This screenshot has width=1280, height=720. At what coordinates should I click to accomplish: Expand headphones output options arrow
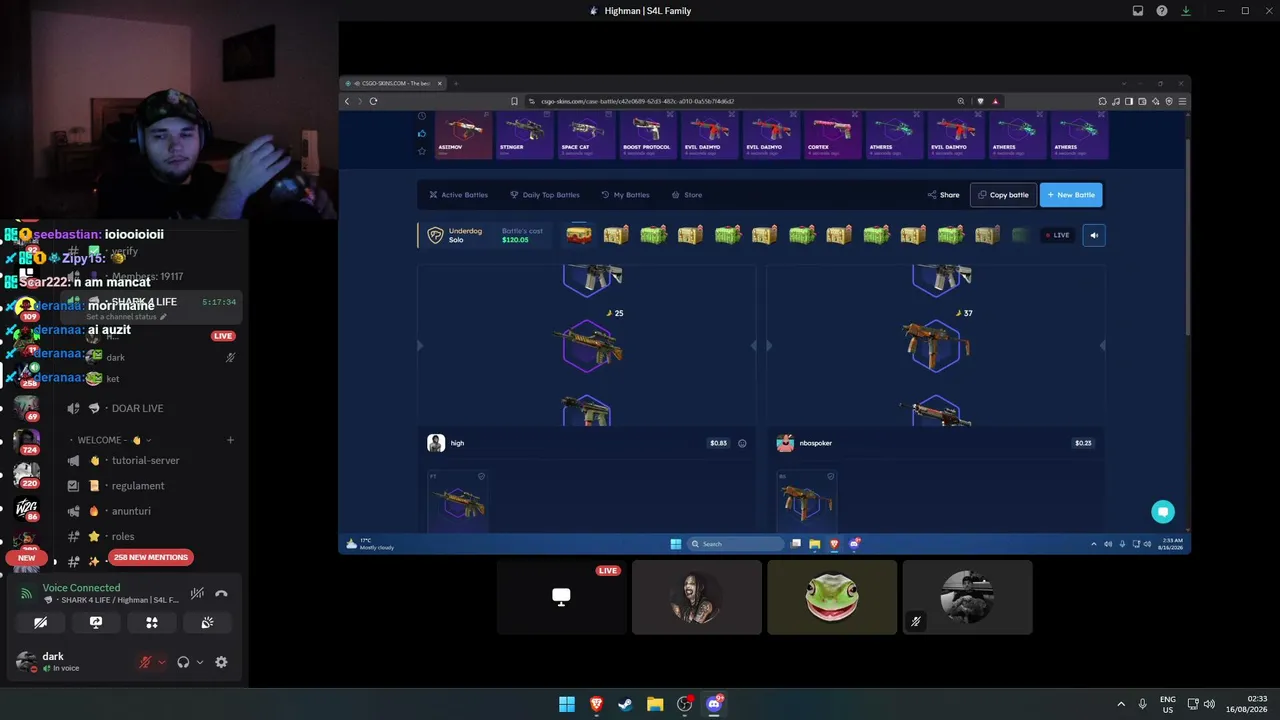tap(199, 662)
